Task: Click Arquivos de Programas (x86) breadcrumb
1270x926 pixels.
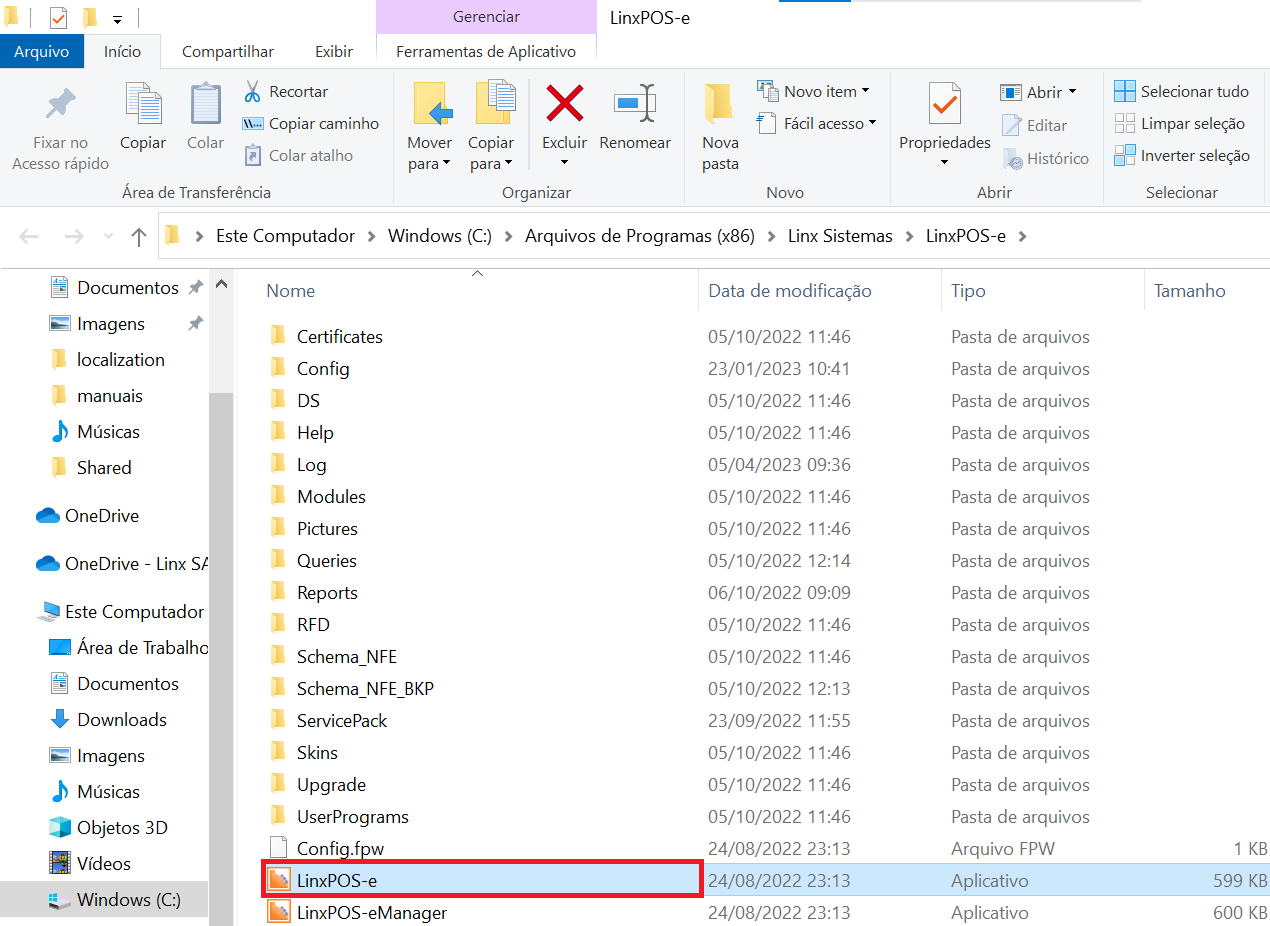Action: (x=640, y=236)
